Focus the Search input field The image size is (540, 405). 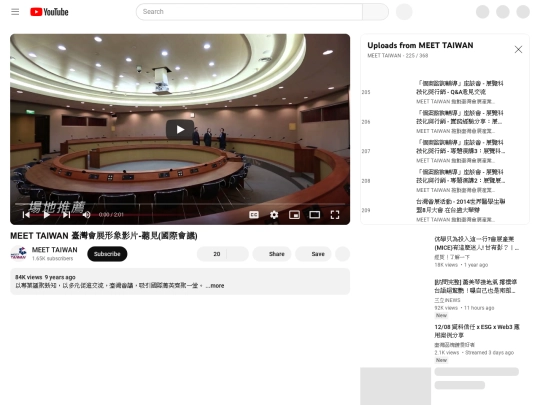point(249,12)
